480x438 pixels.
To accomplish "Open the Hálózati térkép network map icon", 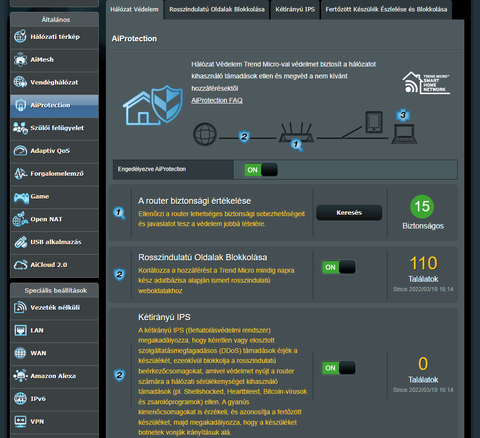I will [x=20, y=36].
